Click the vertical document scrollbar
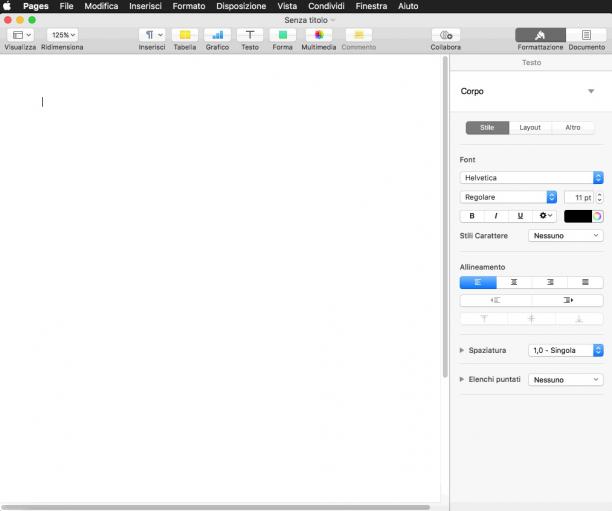This screenshot has height=511, width=612. pyautogui.click(x=445, y=217)
